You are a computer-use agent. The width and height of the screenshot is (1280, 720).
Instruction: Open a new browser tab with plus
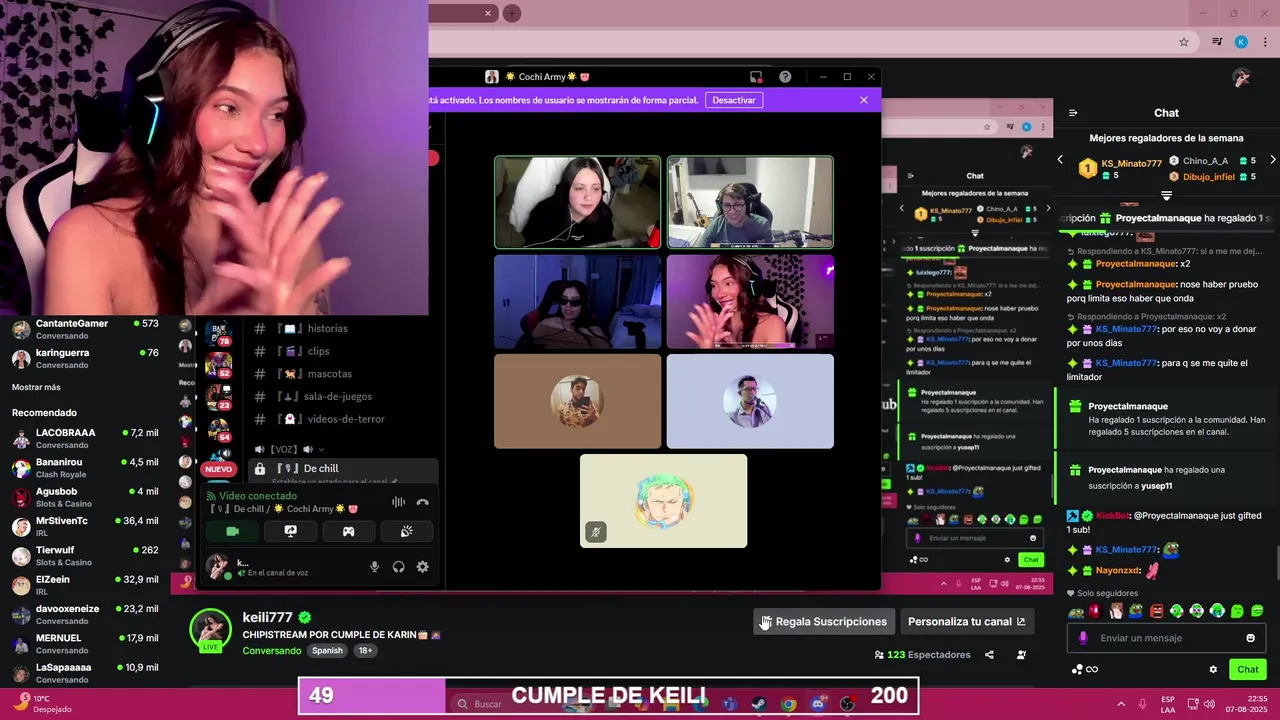tap(511, 13)
